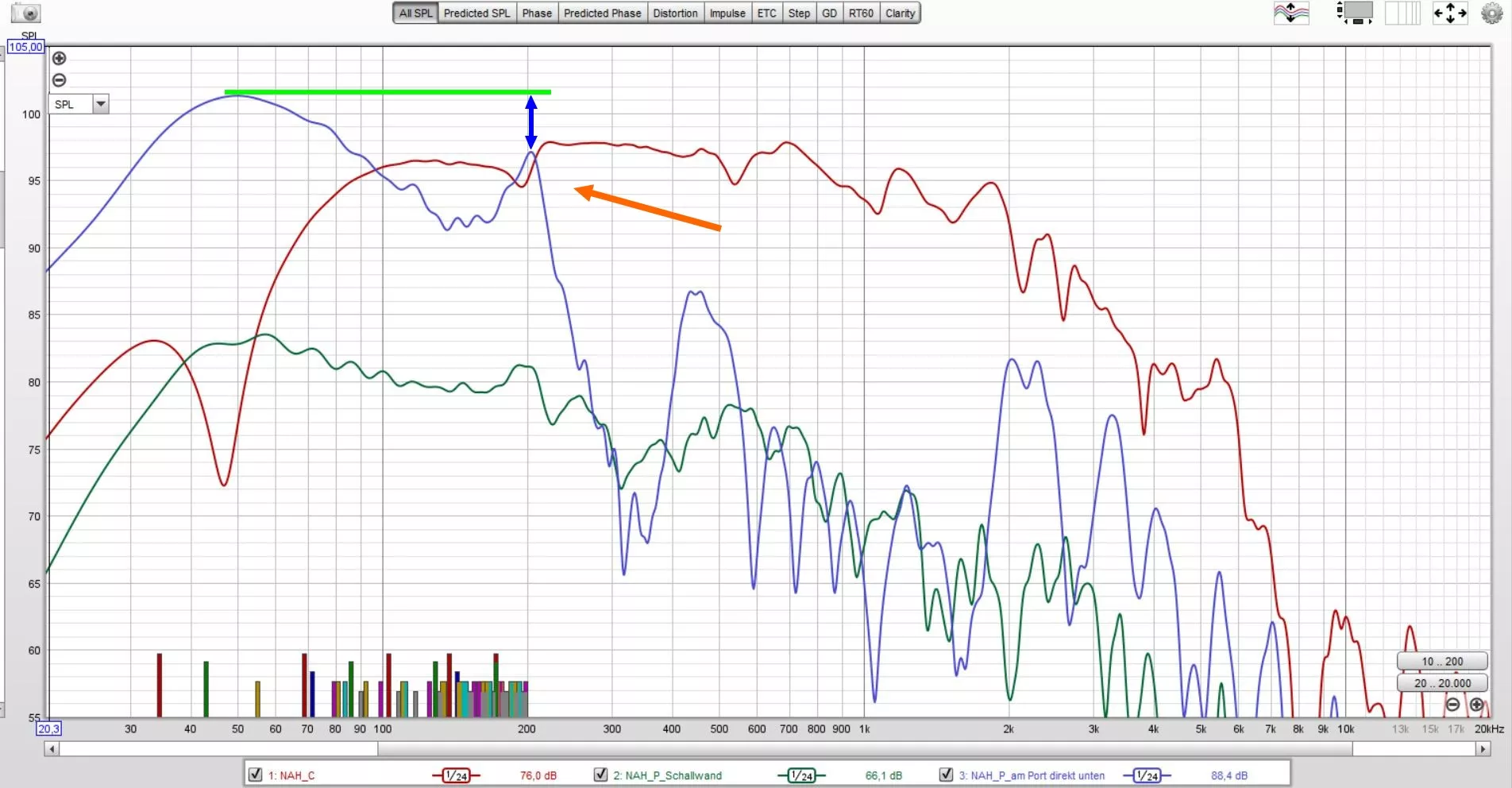
Task: Zoom in vertical axis with plus icon
Action: pos(60,58)
